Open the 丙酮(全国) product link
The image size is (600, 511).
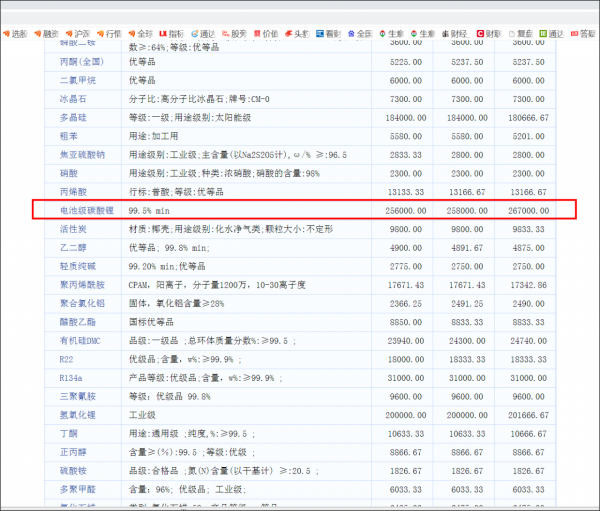coord(82,62)
